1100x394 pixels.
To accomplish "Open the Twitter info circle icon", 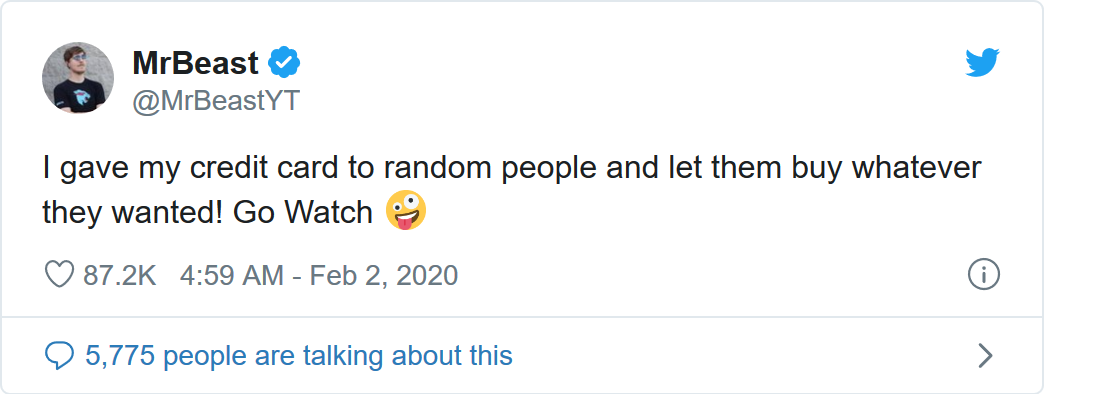I will 984,275.
